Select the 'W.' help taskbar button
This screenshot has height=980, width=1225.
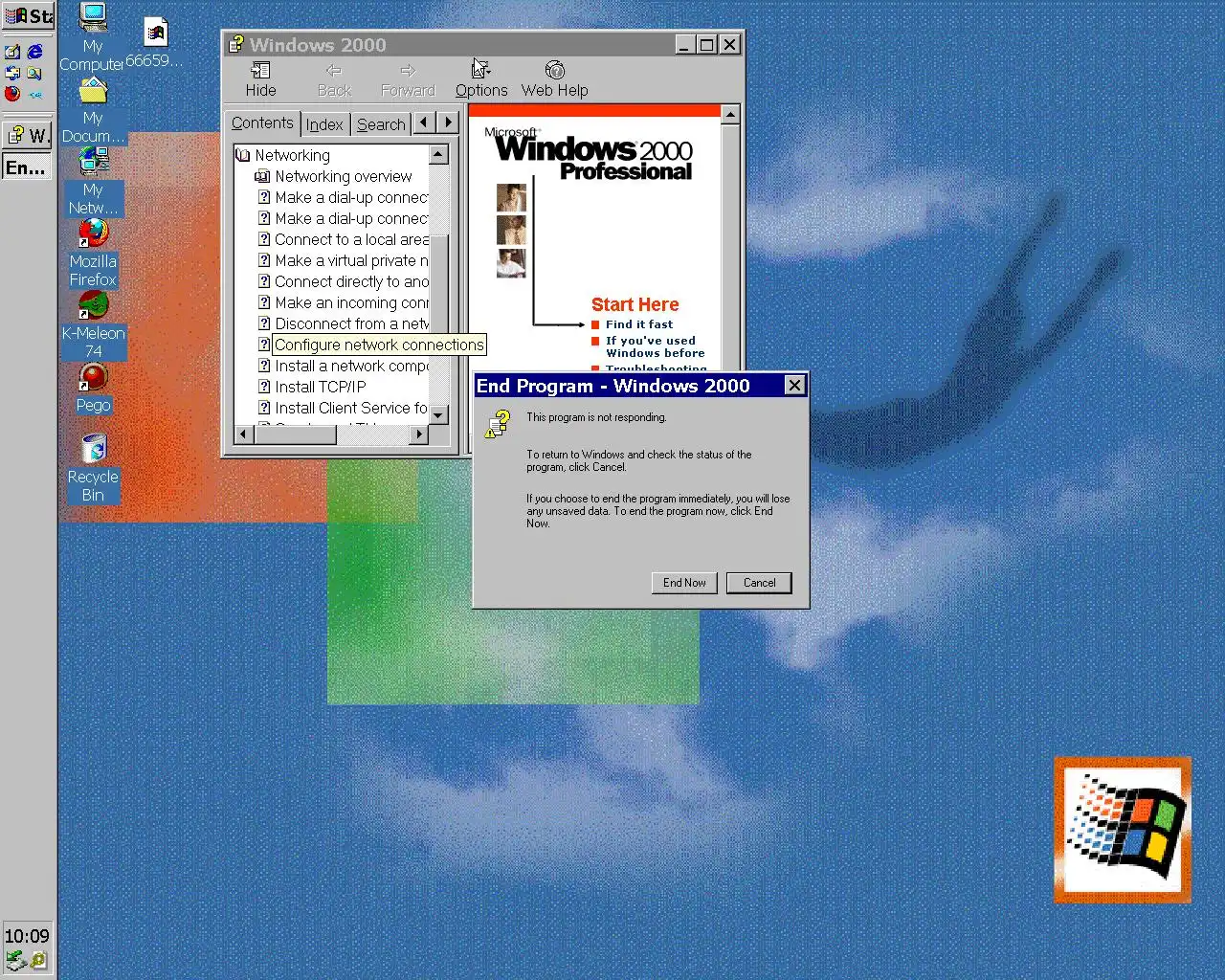point(27,135)
